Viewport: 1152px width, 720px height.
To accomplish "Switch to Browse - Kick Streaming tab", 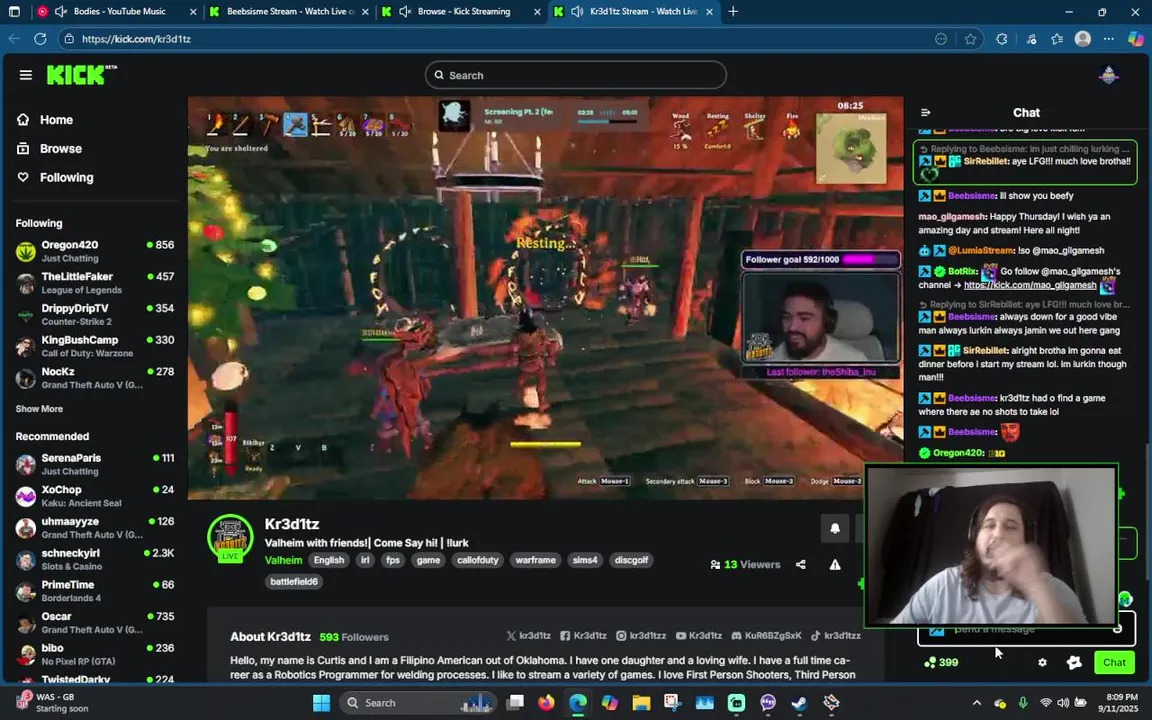I will (x=463, y=11).
